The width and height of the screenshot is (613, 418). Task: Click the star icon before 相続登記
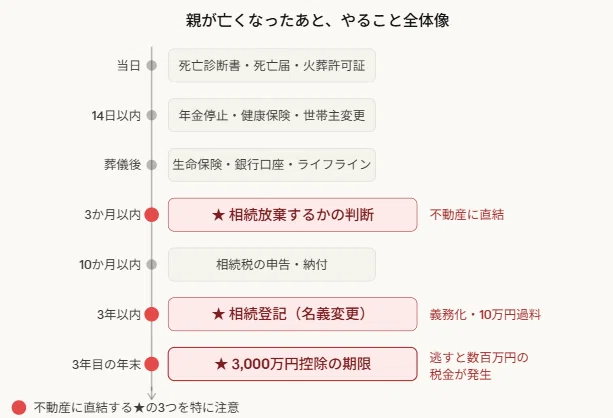coord(218,314)
